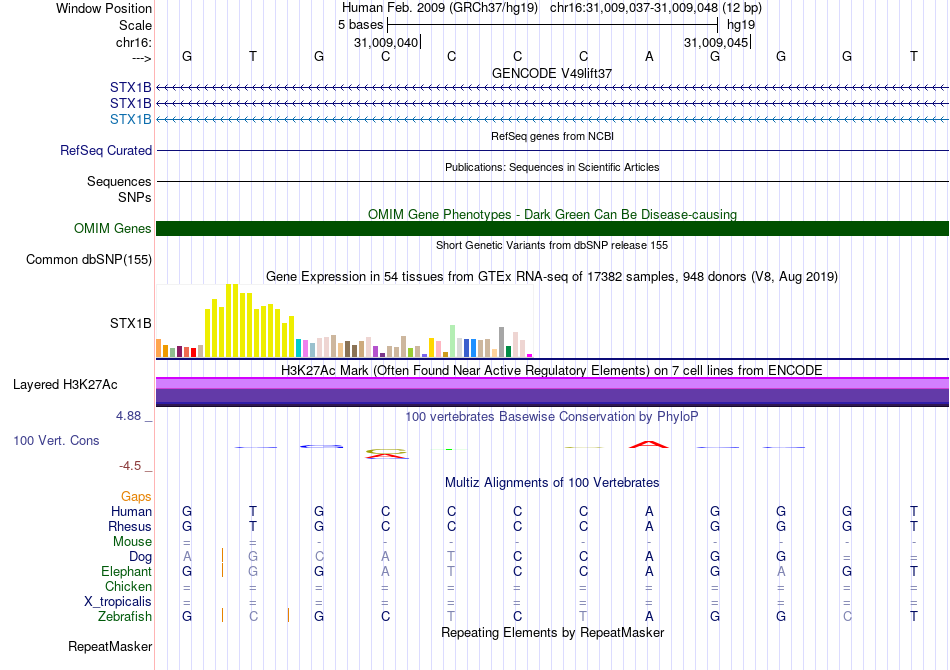Viewport: 950px width, 670px height.
Task: Click the 31,009,045 position marker
Action: pyautogui.click(x=716, y=42)
